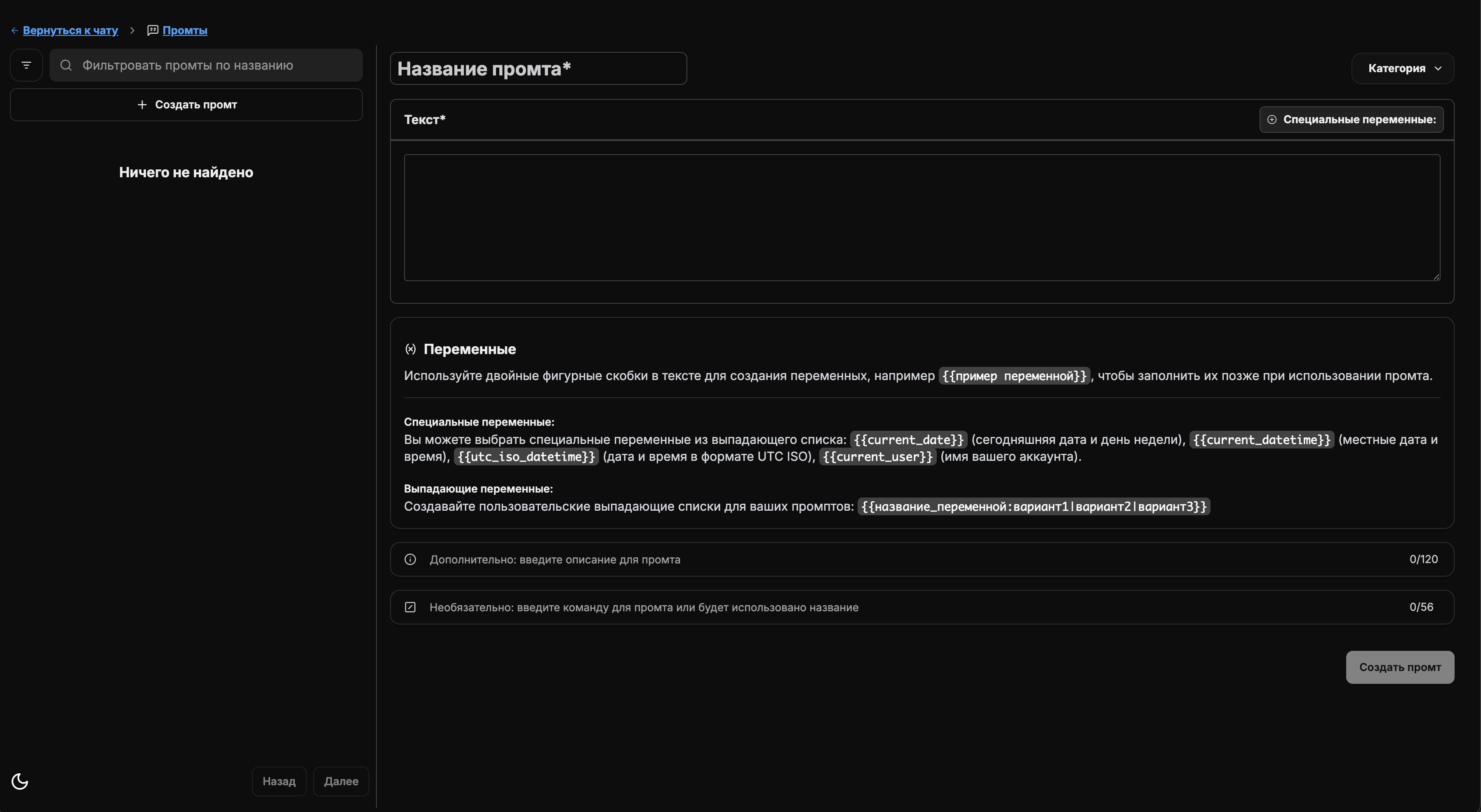The image size is (1481, 812).
Task: Click the prompts chat bubble icon
Action: pos(153,31)
